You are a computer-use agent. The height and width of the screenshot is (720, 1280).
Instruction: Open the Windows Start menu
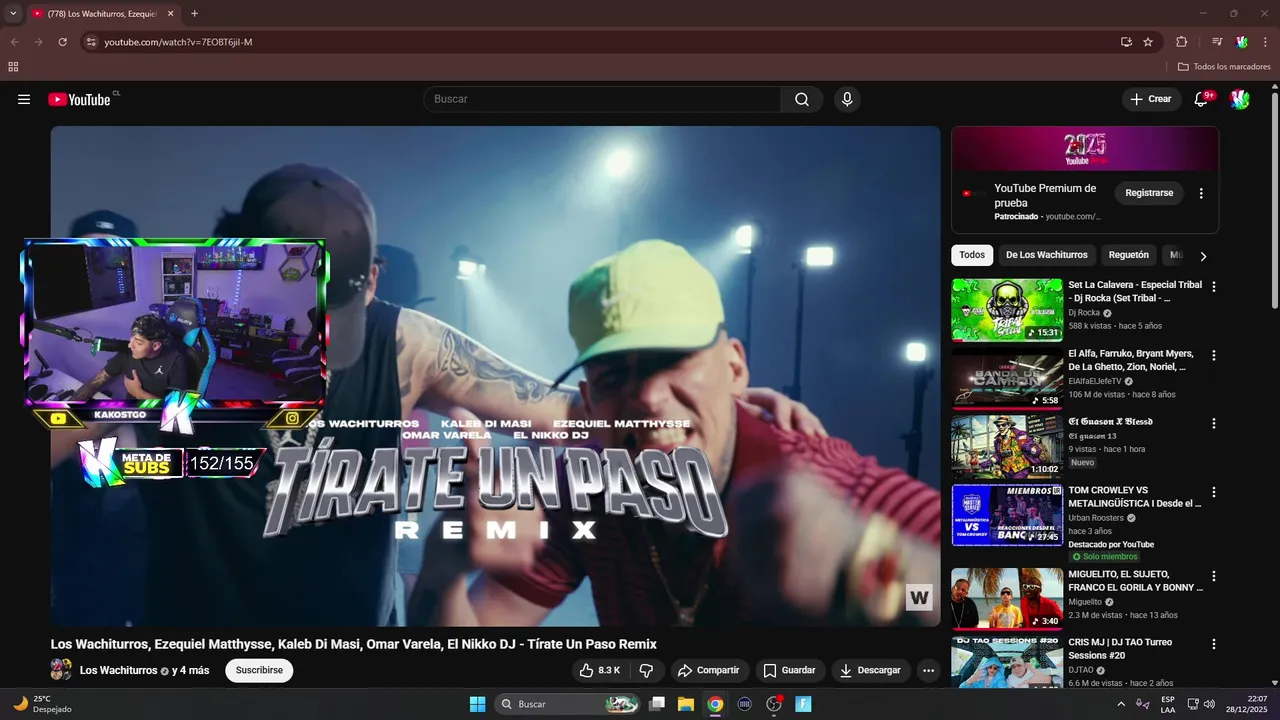477,704
